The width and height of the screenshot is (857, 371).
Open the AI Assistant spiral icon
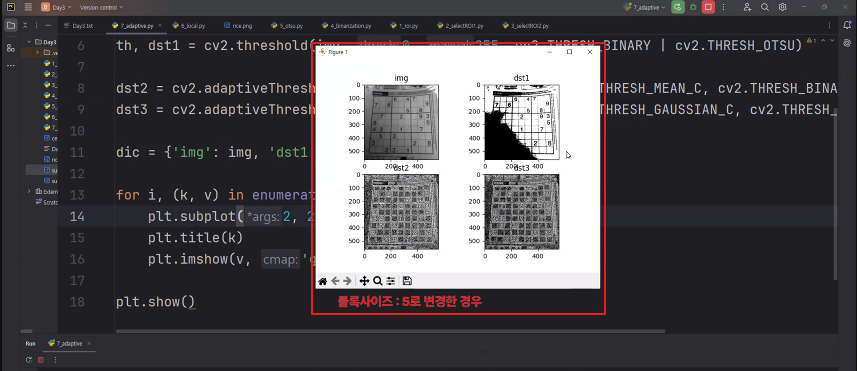[846, 44]
